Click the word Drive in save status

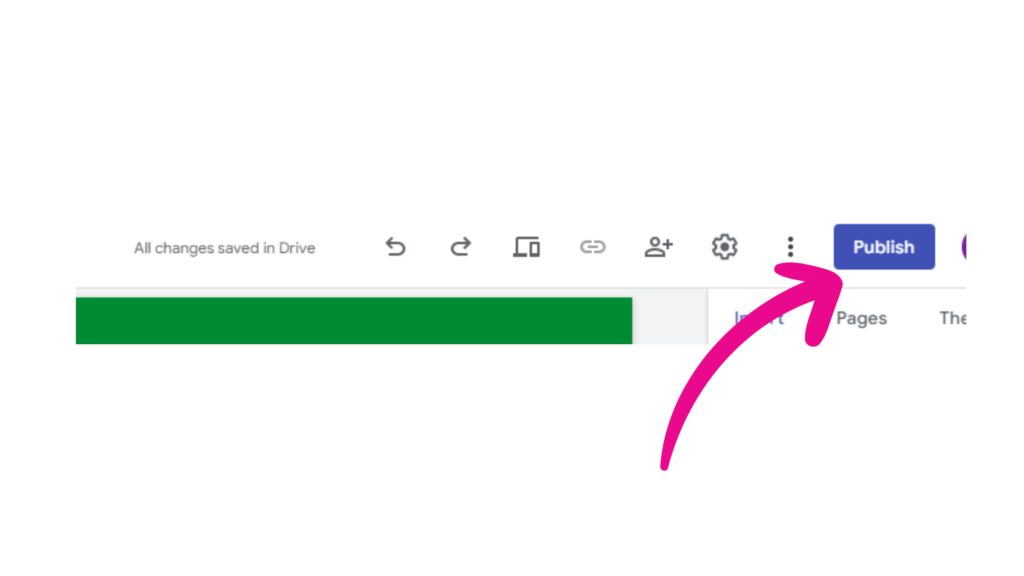(x=297, y=248)
